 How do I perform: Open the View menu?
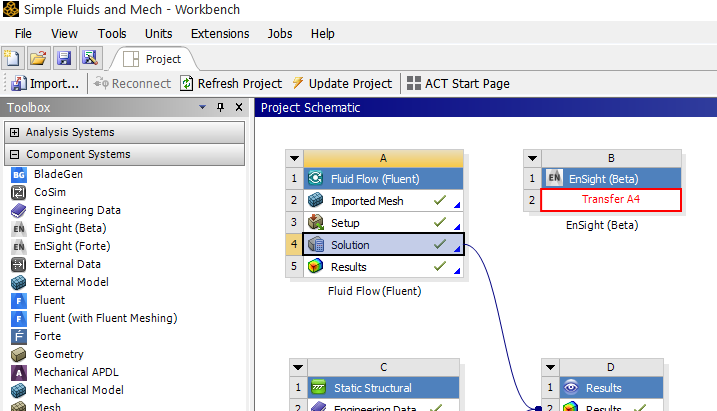coord(64,34)
